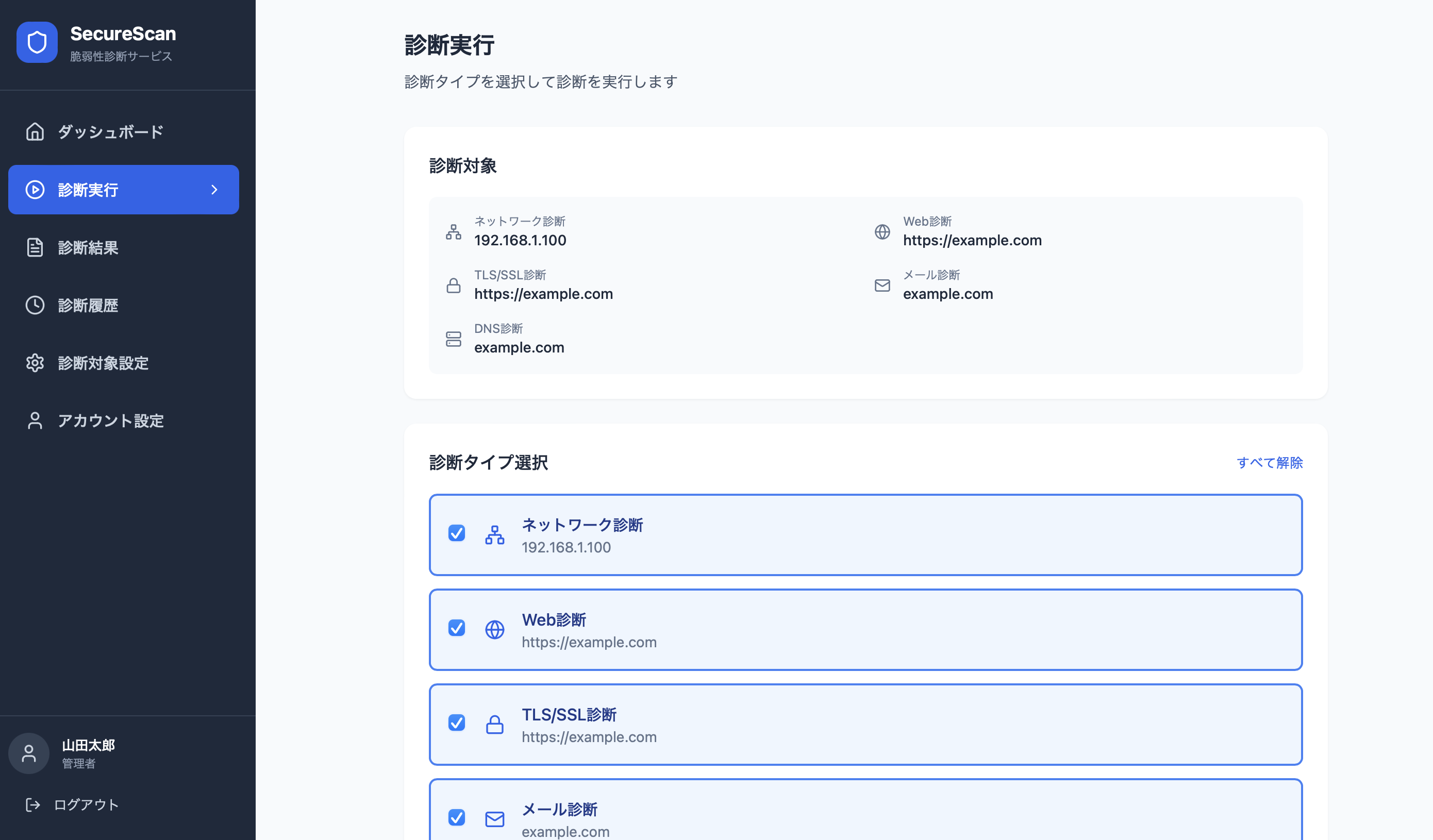Click the SecureScan shield logo

37,43
